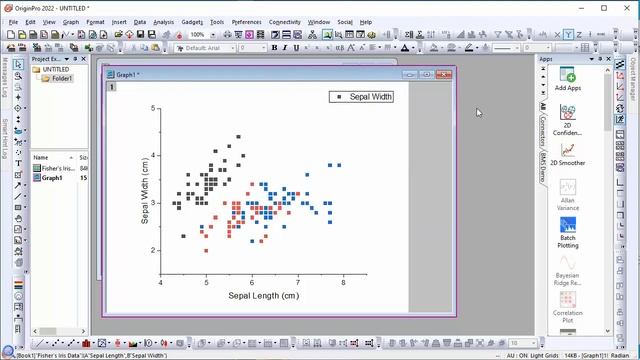The width and height of the screenshot is (640, 360).
Task: Open the zoom 100% dropdown
Action: 213,35
